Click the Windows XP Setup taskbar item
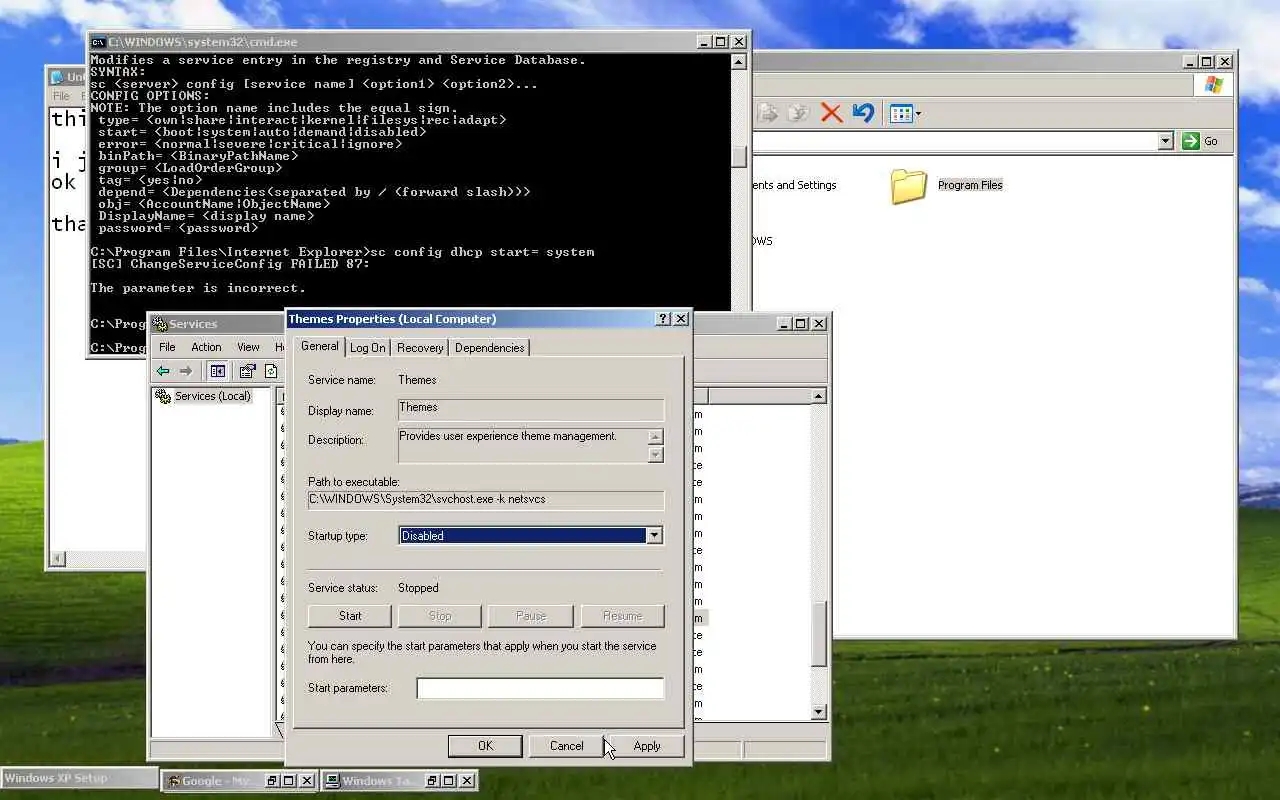 coord(79,778)
